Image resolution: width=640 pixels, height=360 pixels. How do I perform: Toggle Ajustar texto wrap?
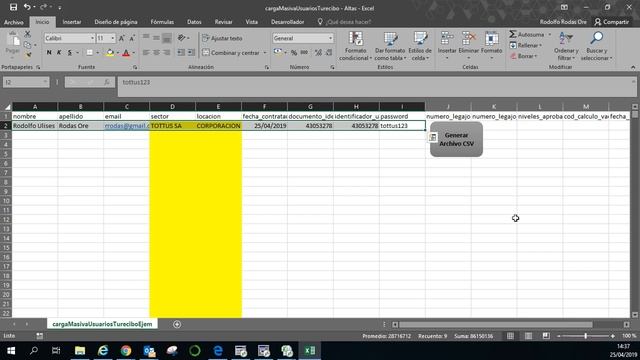pos(222,38)
